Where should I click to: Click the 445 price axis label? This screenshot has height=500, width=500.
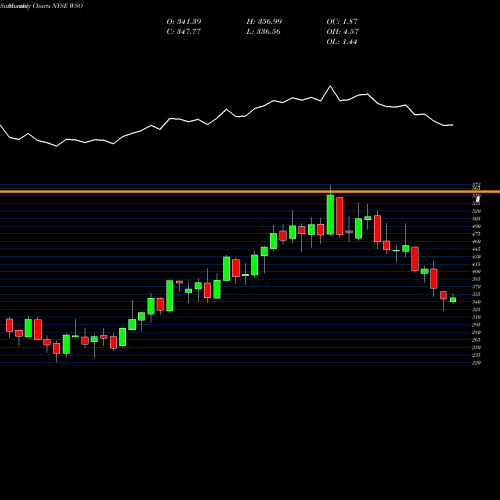tap(477, 249)
